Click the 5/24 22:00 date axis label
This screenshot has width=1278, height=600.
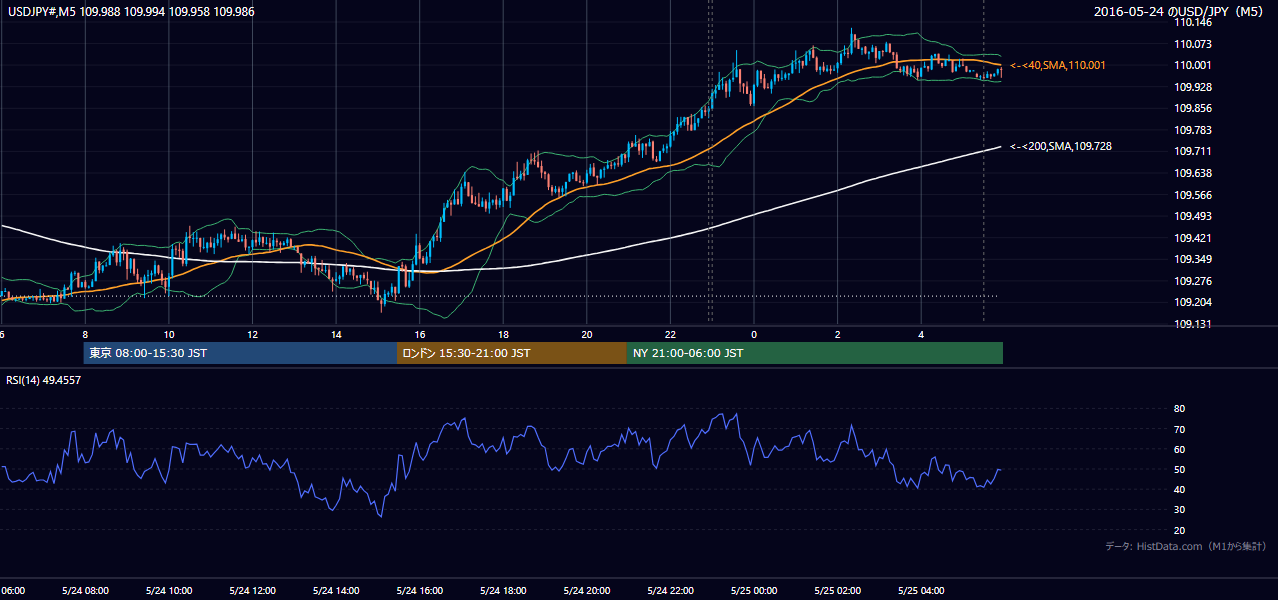pyautogui.click(x=670, y=590)
